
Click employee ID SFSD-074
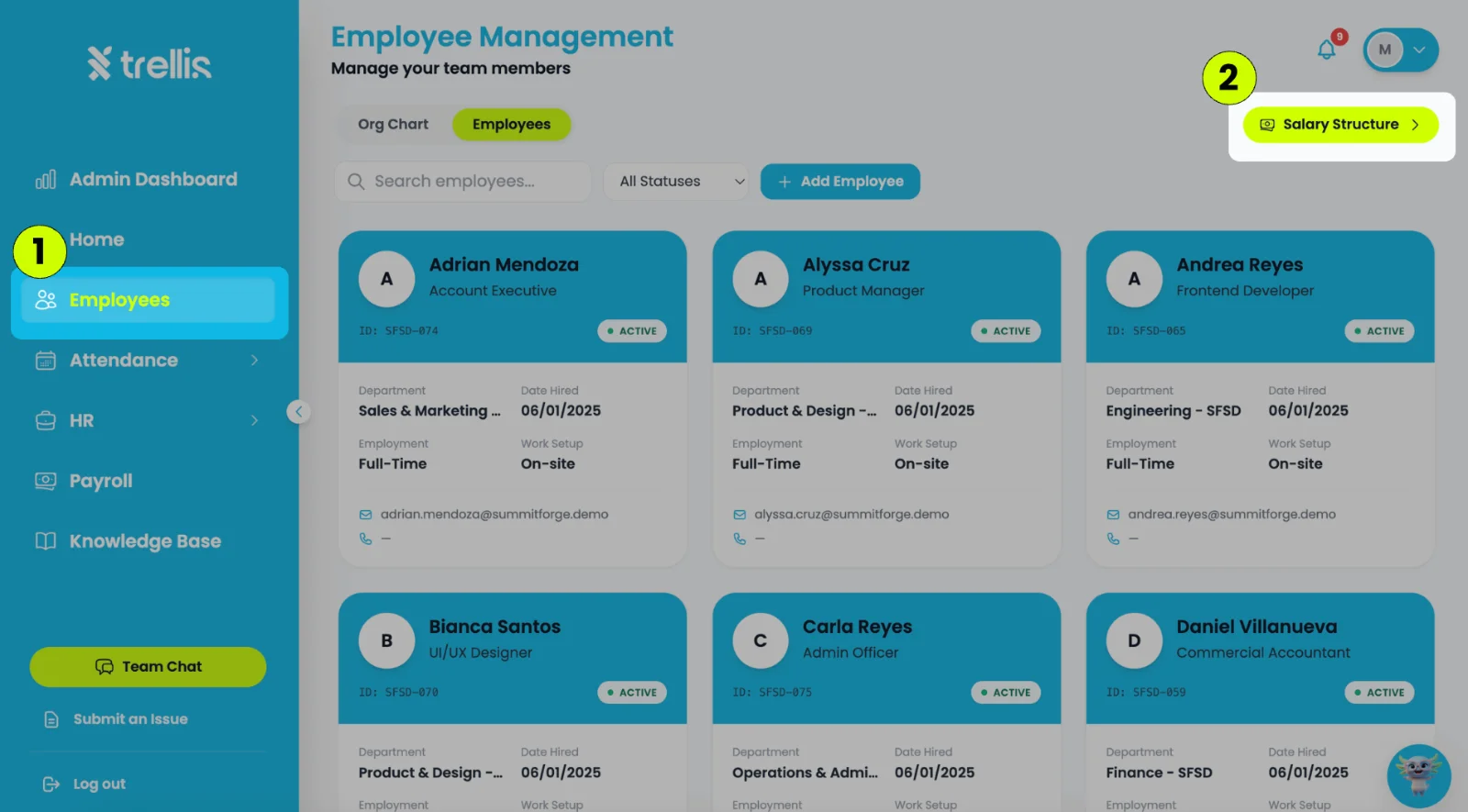(x=398, y=331)
